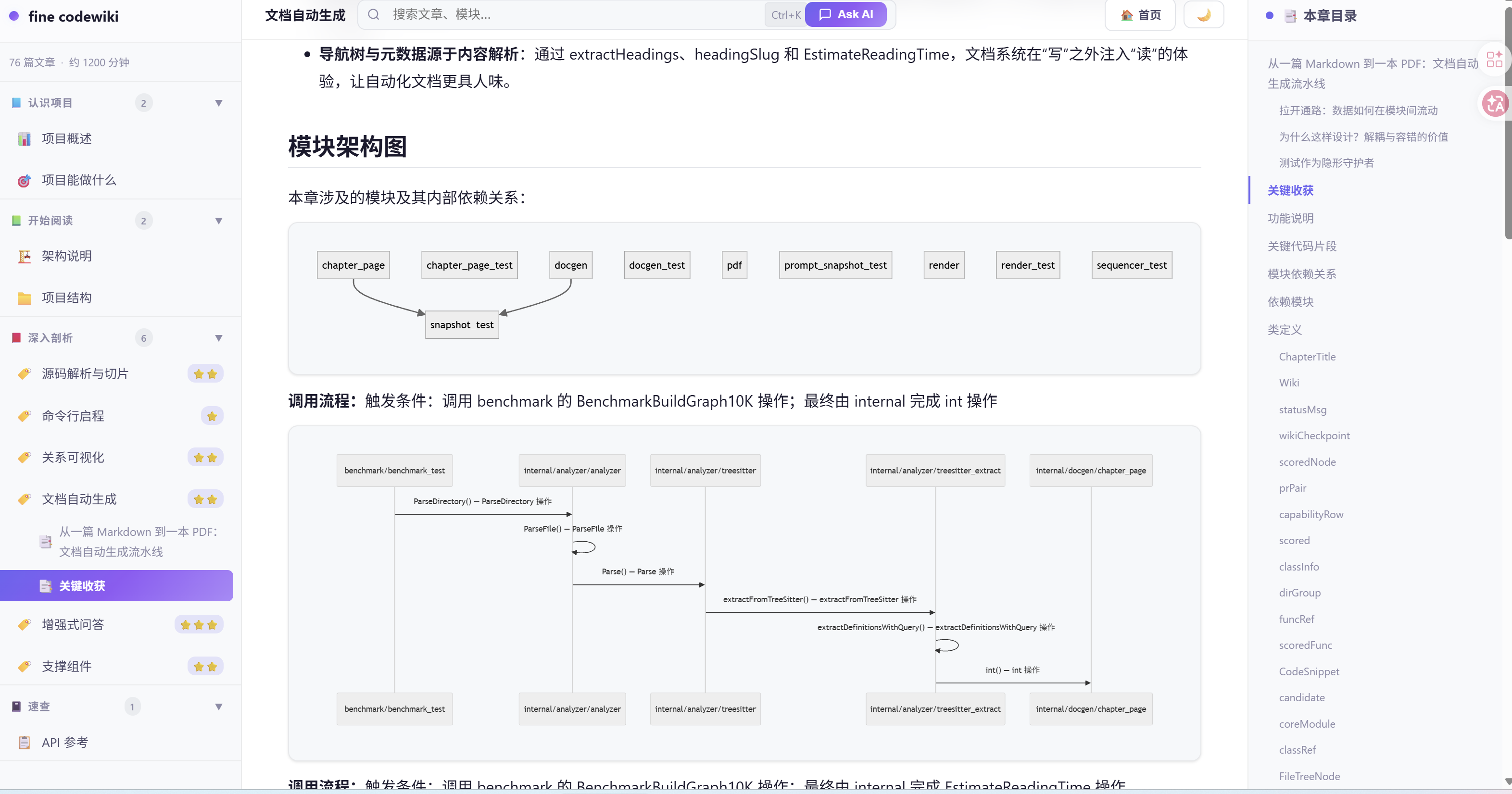The width and height of the screenshot is (1512, 794).
Task: Collapse the 认识项目 section arrow
Action: 218,103
